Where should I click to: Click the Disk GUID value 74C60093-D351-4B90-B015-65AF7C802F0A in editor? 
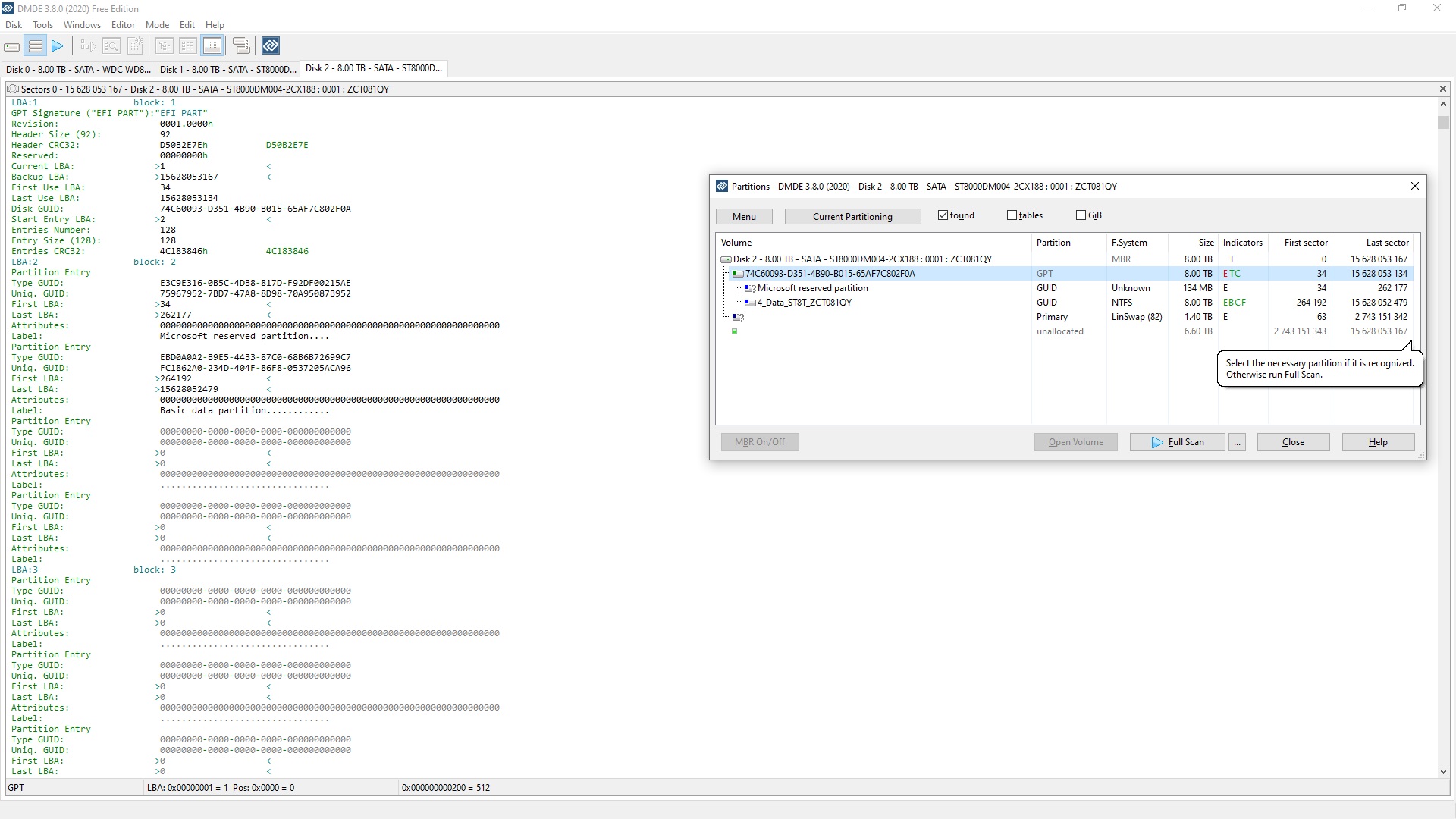[255, 209]
